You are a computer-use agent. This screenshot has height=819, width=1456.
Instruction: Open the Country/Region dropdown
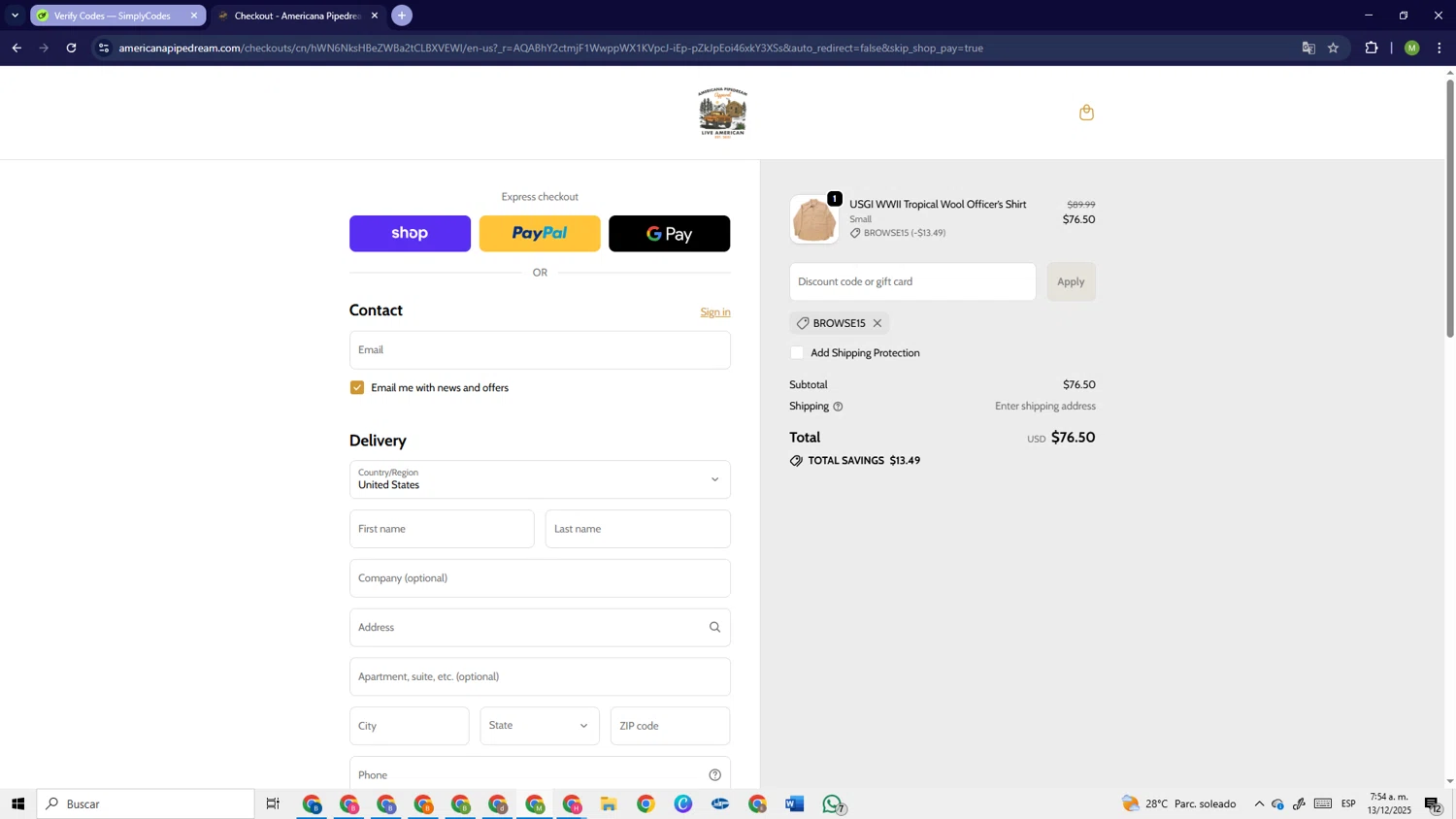(x=540, y=479)
